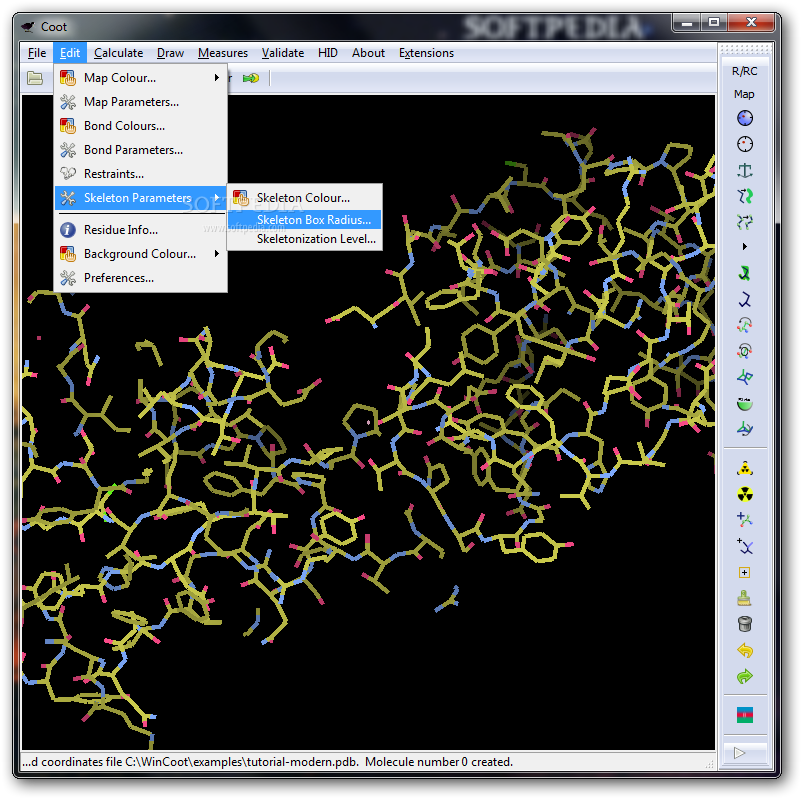This screenshot has width=802, height=799.
Task: Click the green Redo arrow
Action: (745, 676)
